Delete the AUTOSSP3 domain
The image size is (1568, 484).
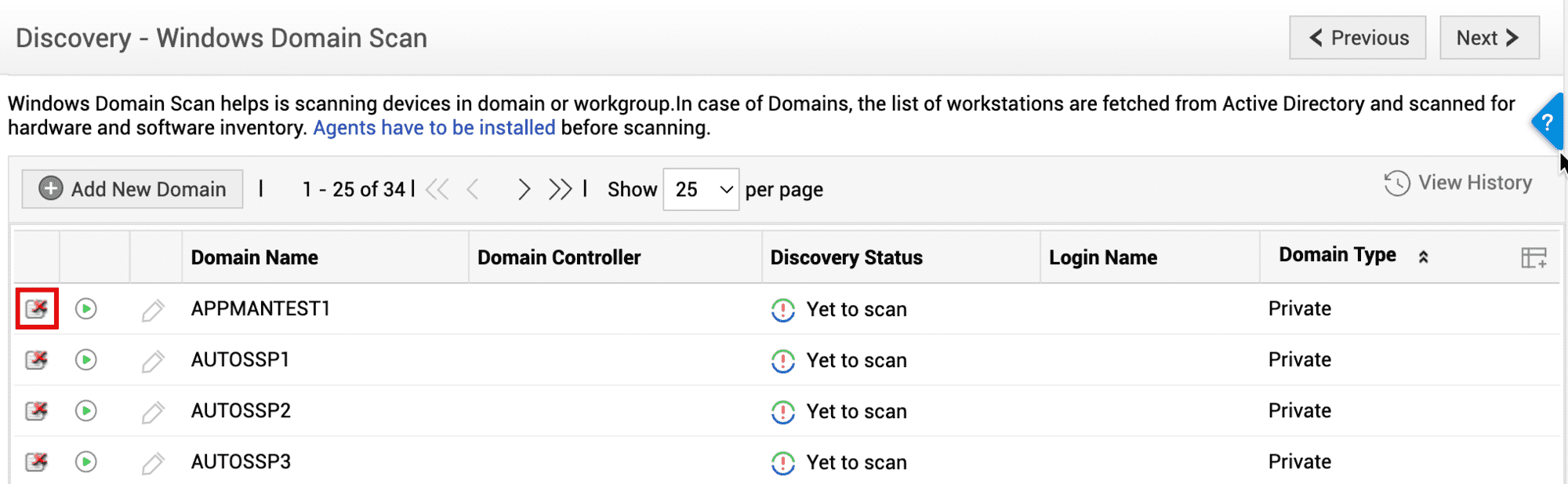[37, 462]
